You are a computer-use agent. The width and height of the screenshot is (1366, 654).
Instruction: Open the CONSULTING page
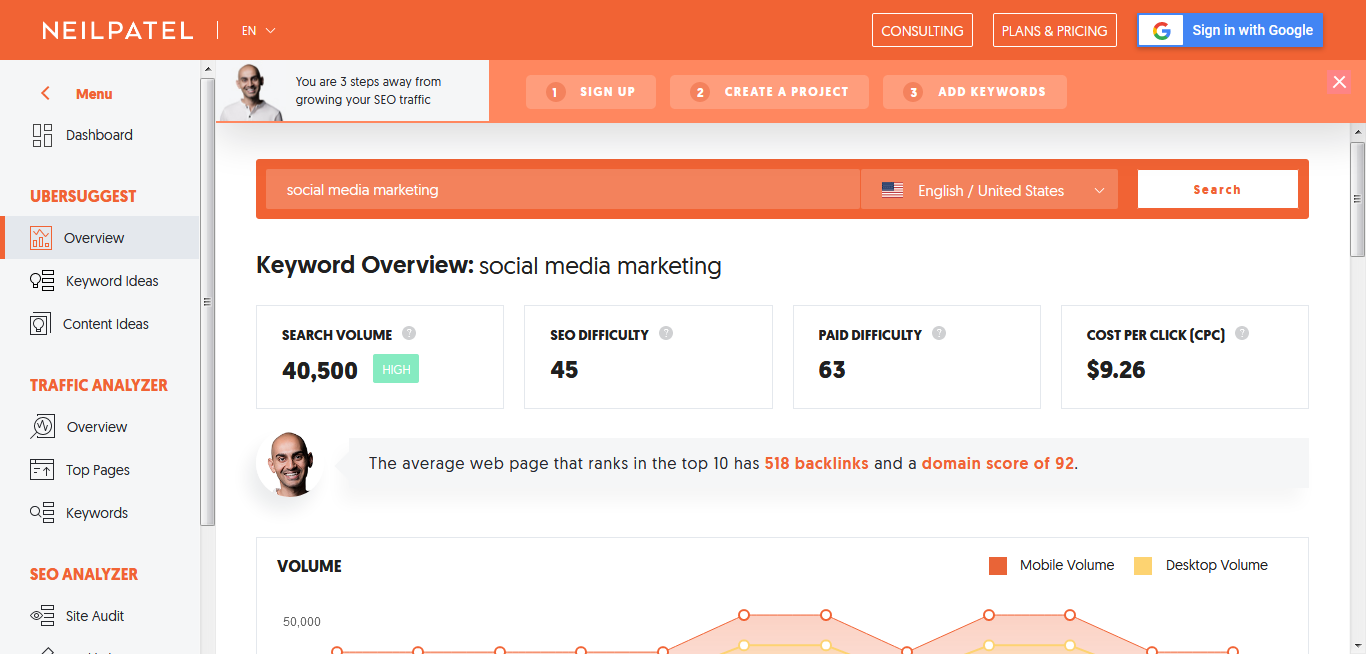click(x=922, y=30)
